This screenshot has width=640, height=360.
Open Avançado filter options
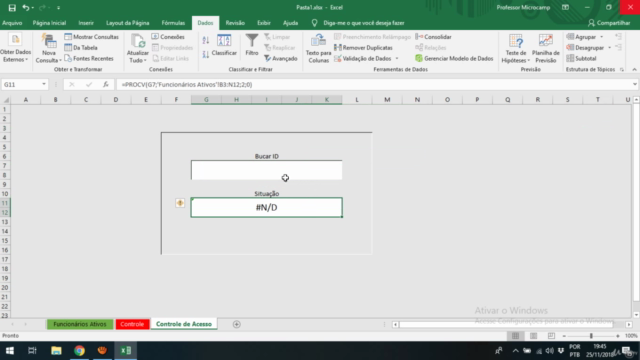click(281, 58)
